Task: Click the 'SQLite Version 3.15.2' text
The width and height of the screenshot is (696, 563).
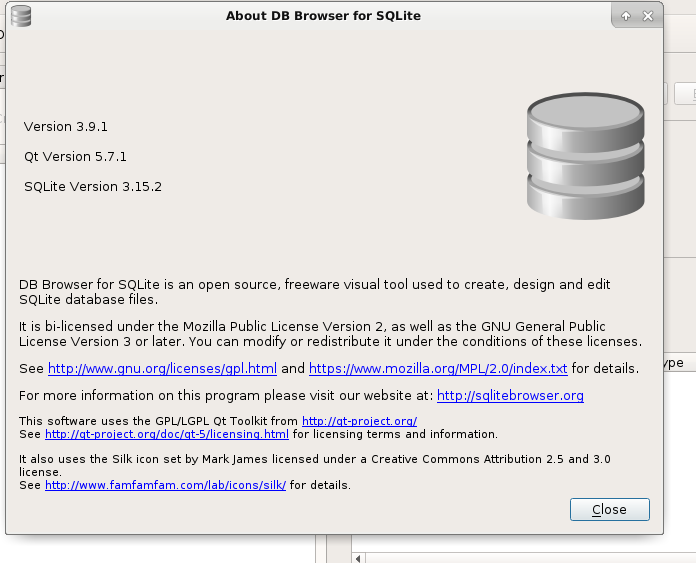Action: point(93,186)
